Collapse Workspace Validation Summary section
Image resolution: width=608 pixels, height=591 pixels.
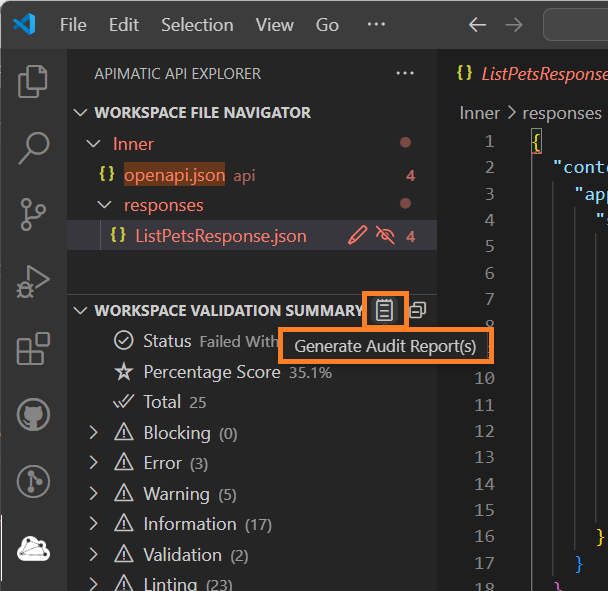coord(80,310)
